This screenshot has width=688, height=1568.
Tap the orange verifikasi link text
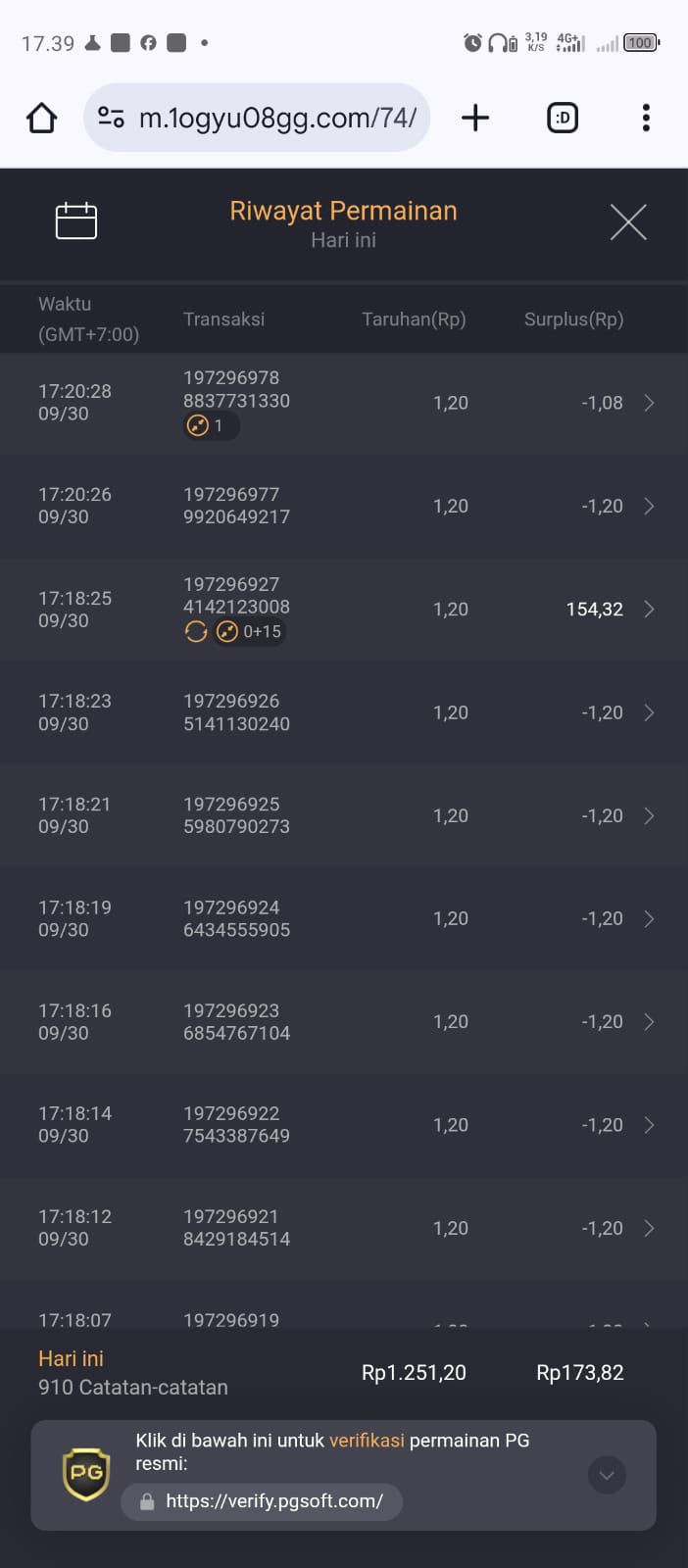click(x=367, y=1441)
